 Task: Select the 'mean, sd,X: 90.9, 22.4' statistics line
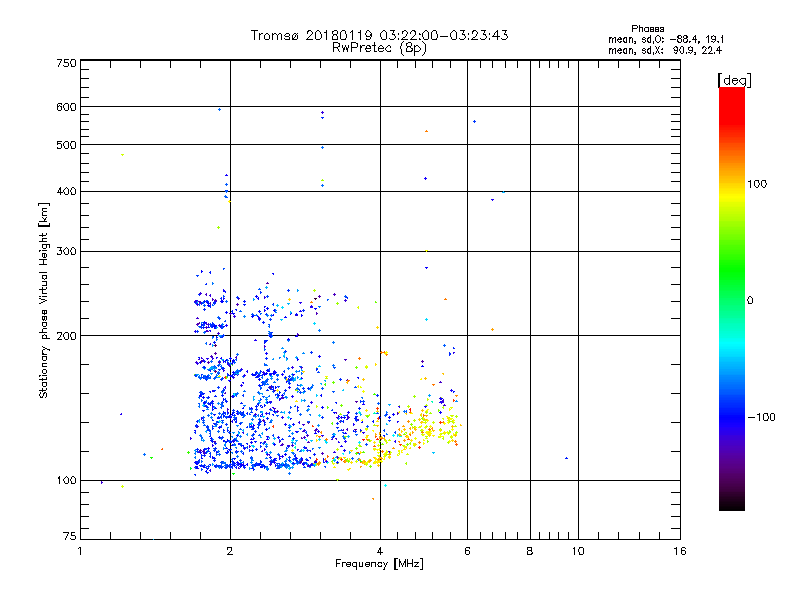coord(665,50)
